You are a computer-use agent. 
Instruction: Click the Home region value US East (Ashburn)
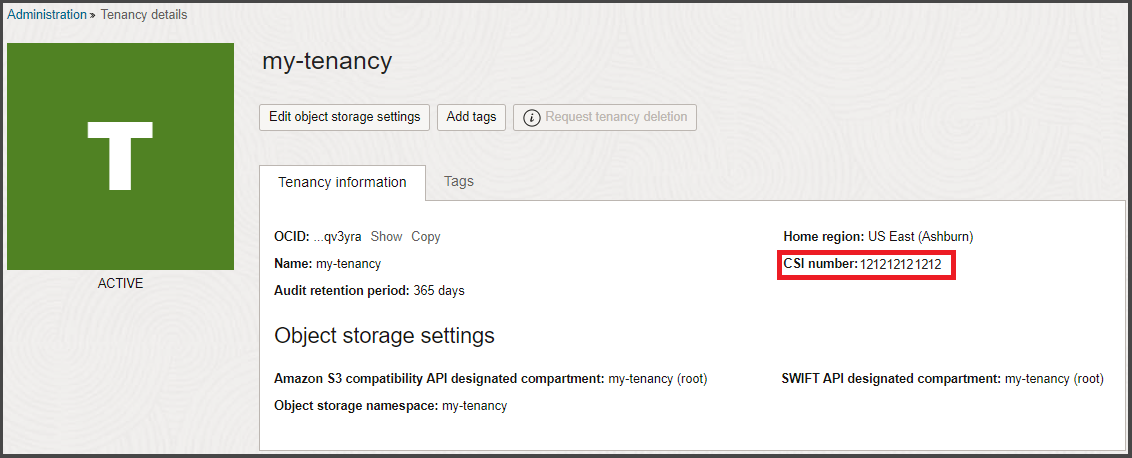click(x=920, y=237)
